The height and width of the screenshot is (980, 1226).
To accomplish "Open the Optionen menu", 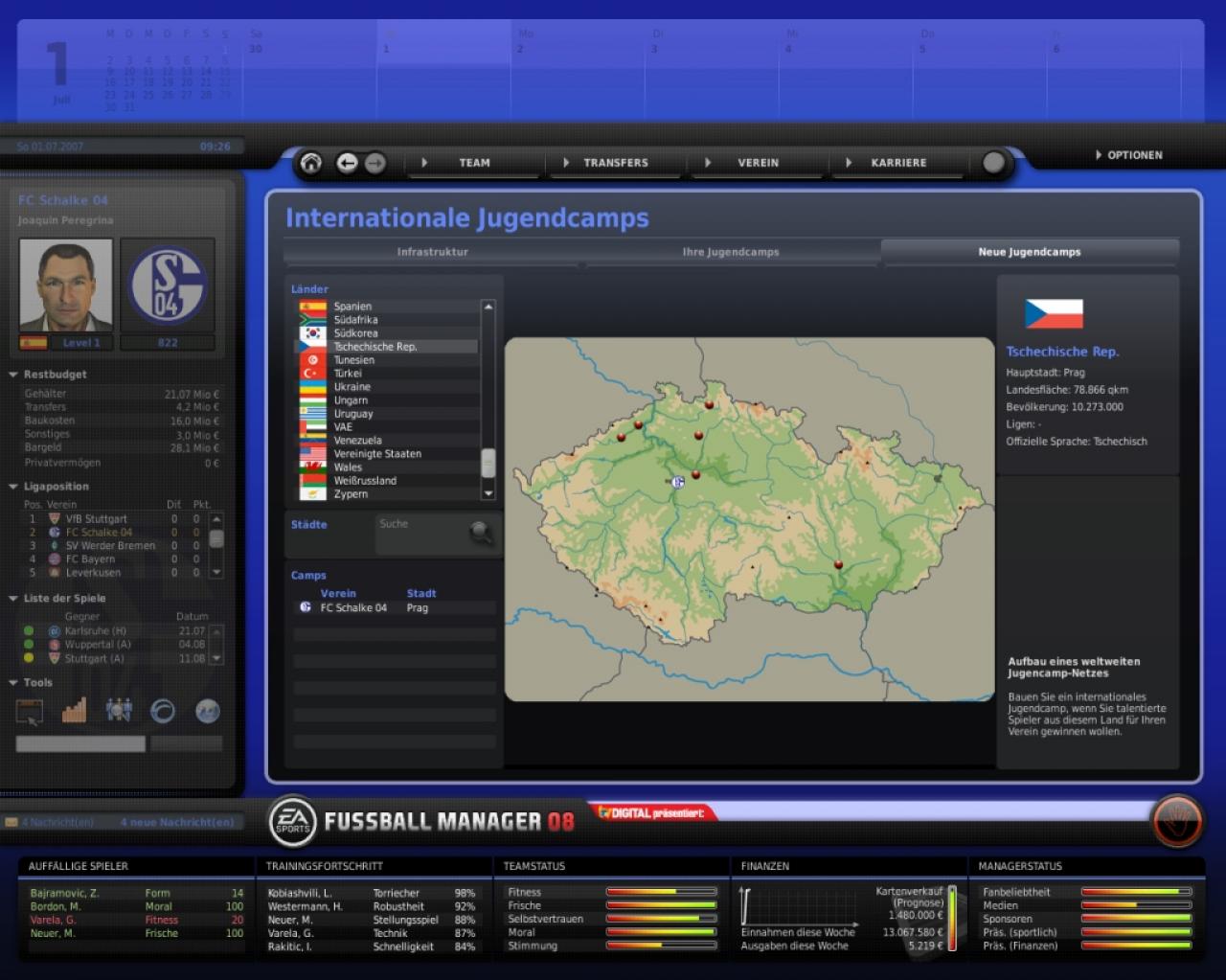I will (1129, 155).
